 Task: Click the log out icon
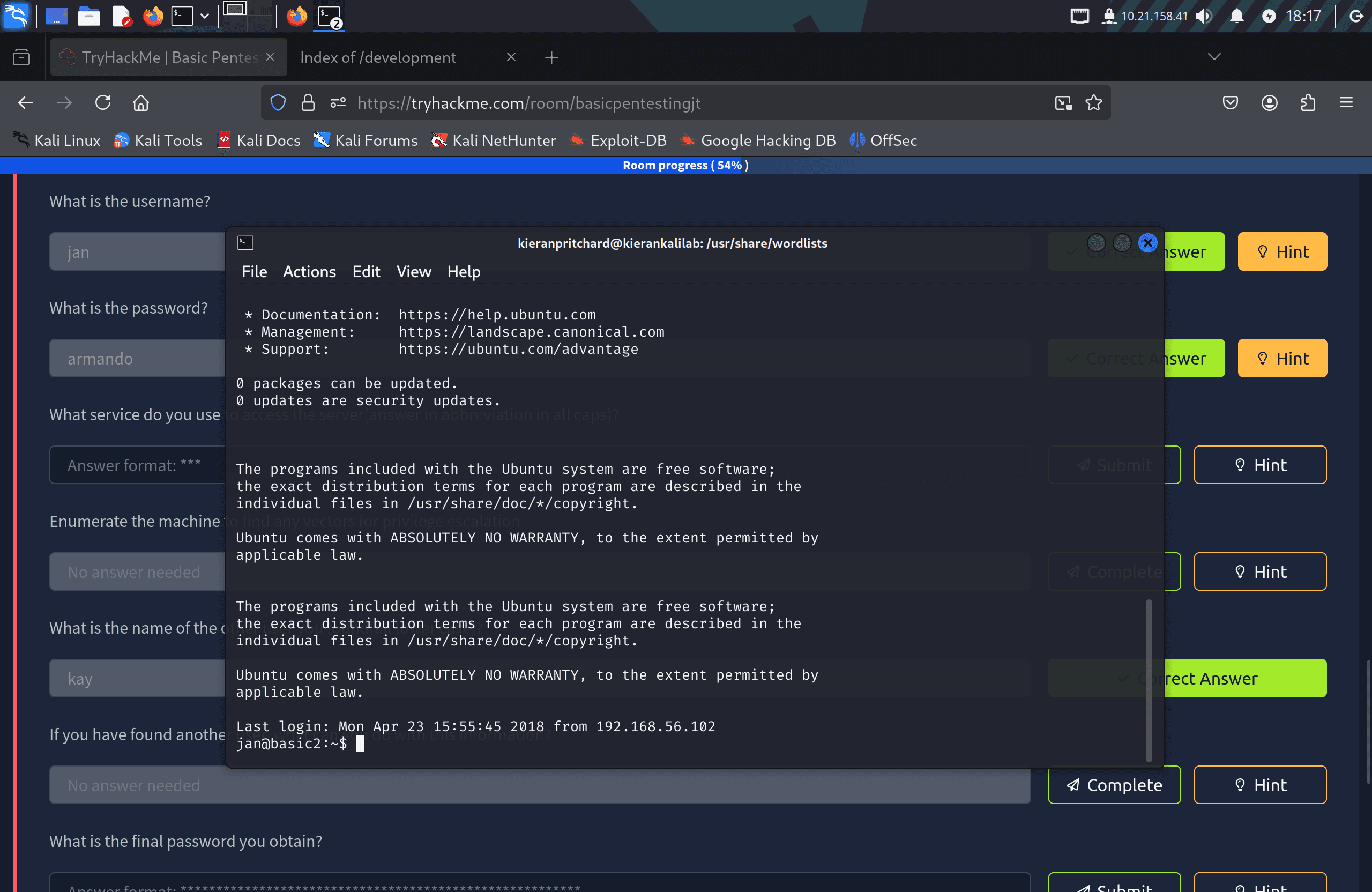click(1356, 16)
